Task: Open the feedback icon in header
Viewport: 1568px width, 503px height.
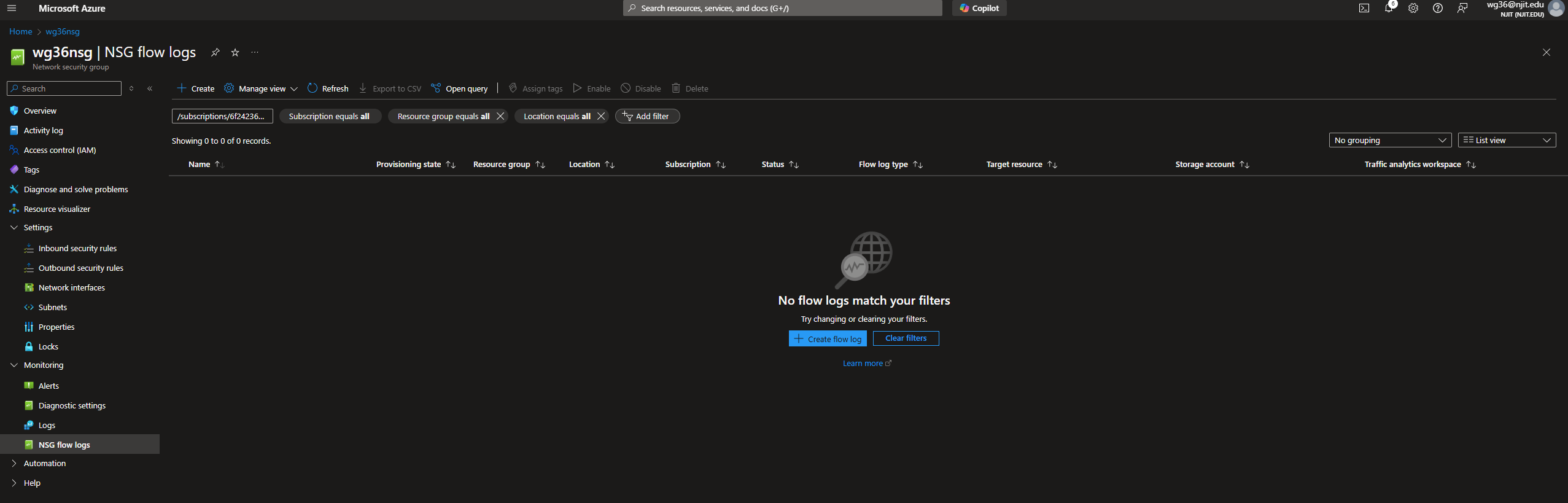Action: tap(1462, 9)
